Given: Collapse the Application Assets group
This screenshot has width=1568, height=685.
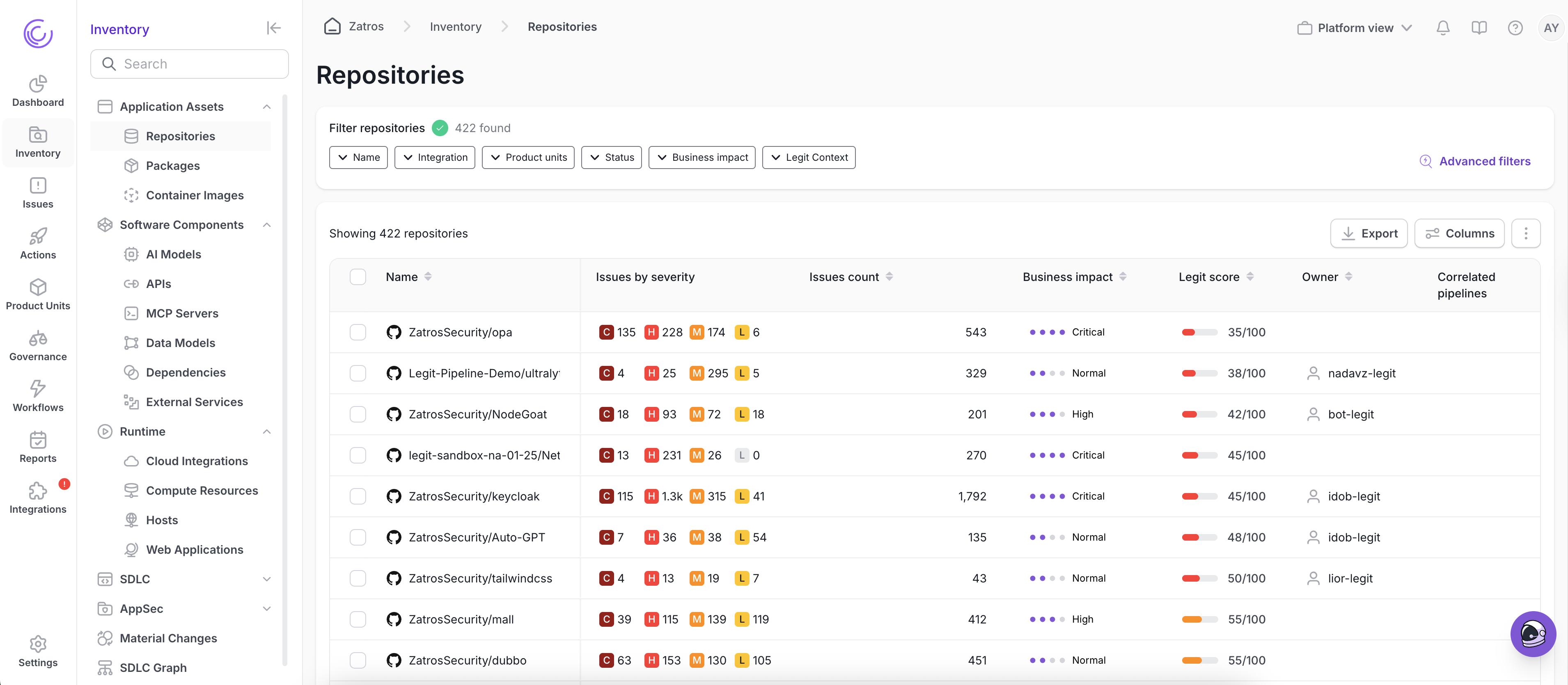Looking at the screenshot, I should coord(267,107).
